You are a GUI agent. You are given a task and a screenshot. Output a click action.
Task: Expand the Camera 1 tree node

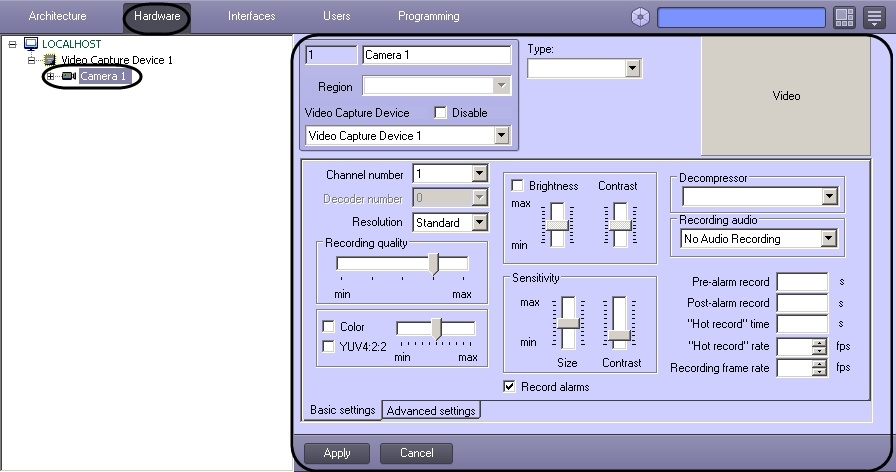pyautogui.click(x=50, y=76)
